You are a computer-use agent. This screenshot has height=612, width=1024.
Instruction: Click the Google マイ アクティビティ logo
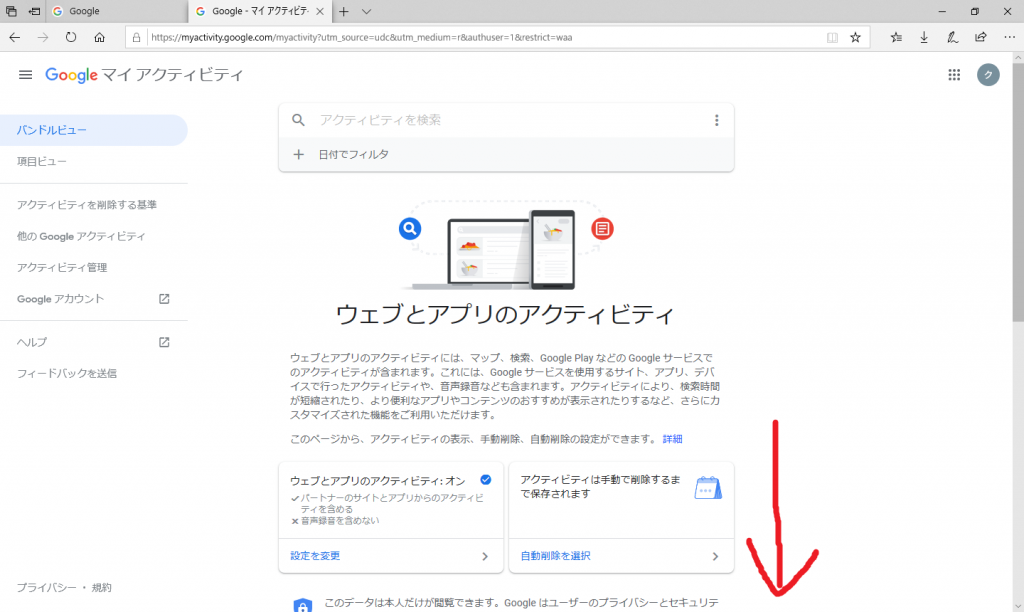pyautogui.click(x=144, y=75)
